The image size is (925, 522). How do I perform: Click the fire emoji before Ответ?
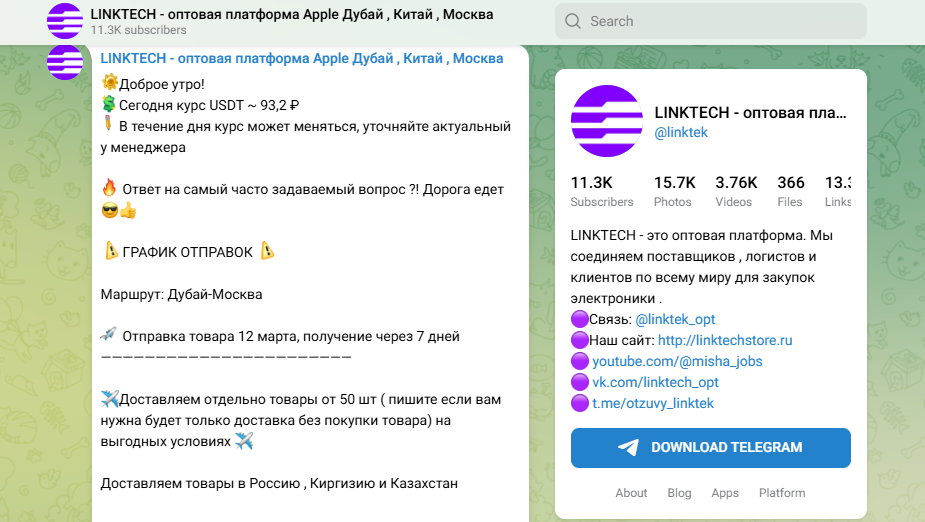109,188
